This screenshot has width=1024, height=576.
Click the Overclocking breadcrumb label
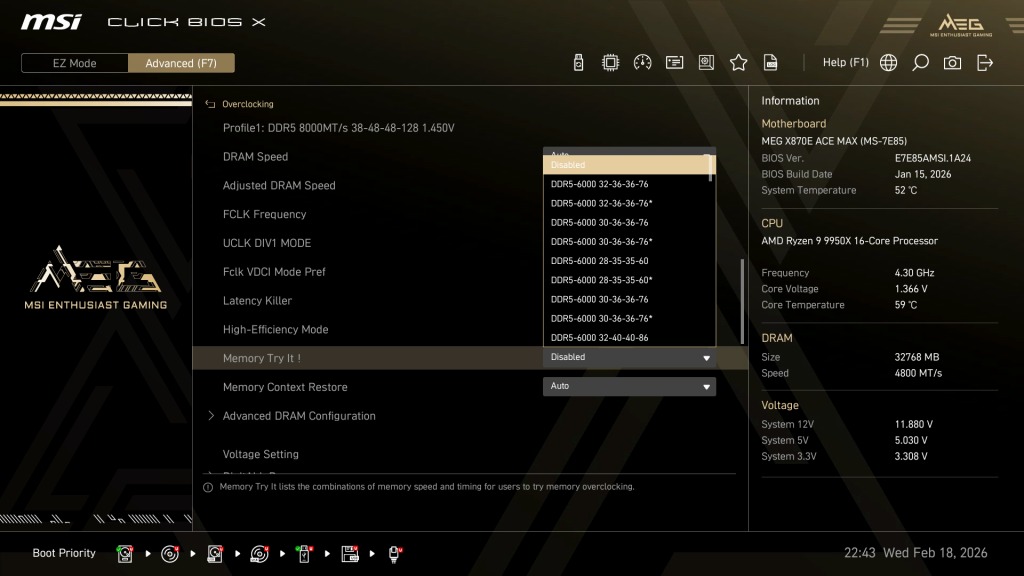click(x=248, y=104)
